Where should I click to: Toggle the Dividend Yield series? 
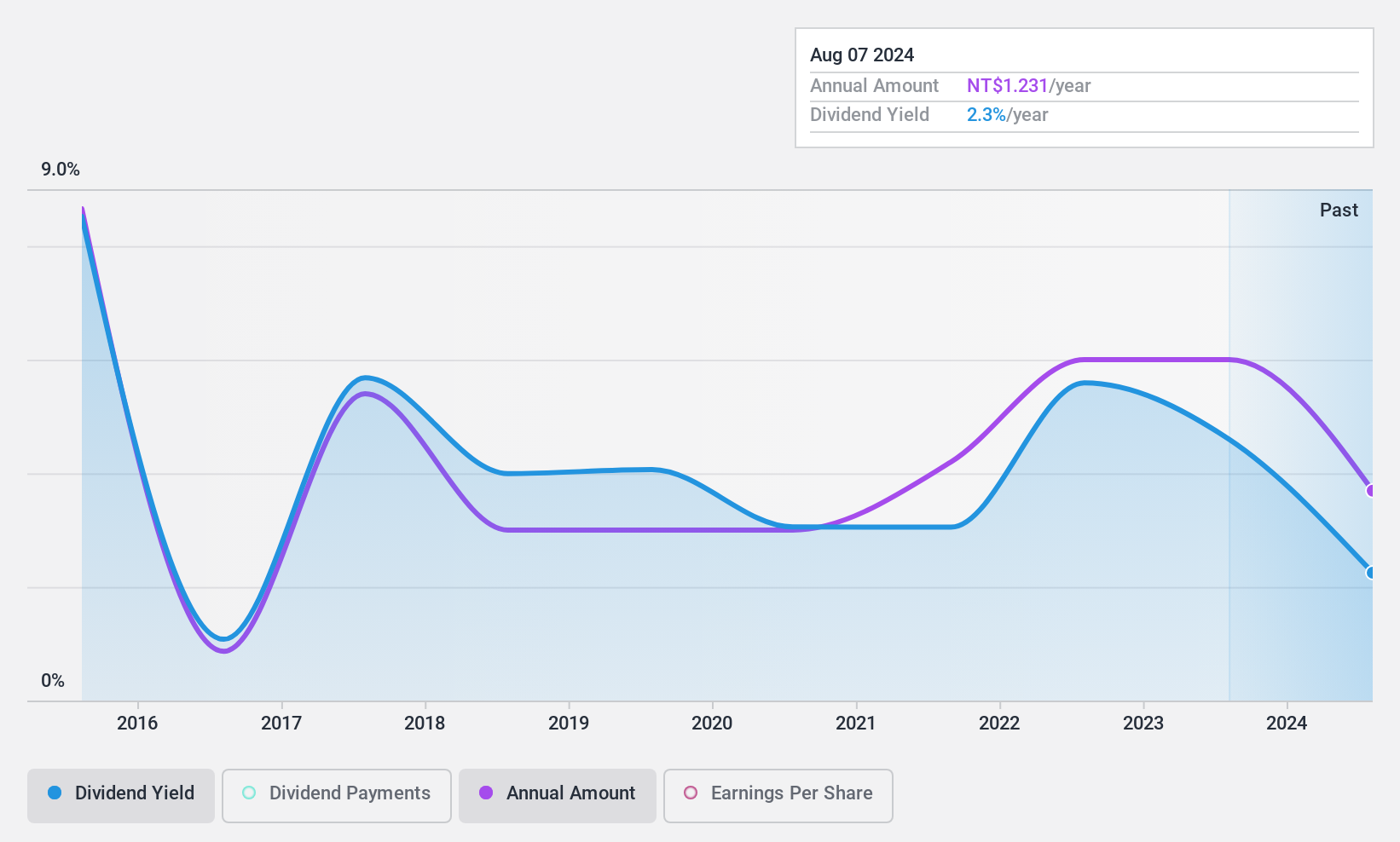(121, 795)
